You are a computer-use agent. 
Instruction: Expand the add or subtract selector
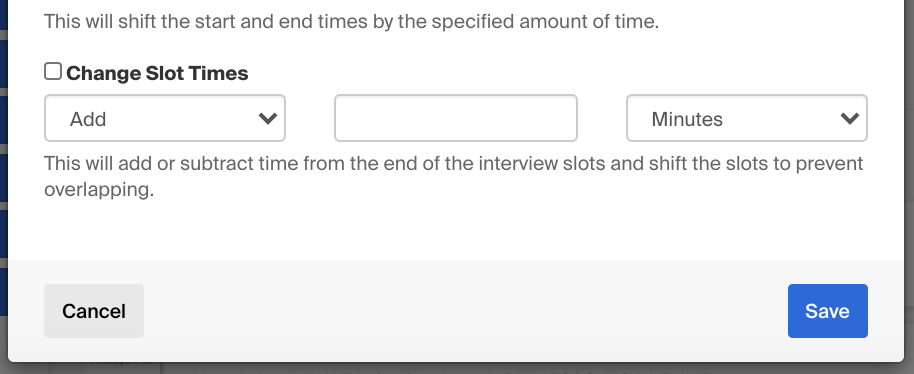(165, 118)
